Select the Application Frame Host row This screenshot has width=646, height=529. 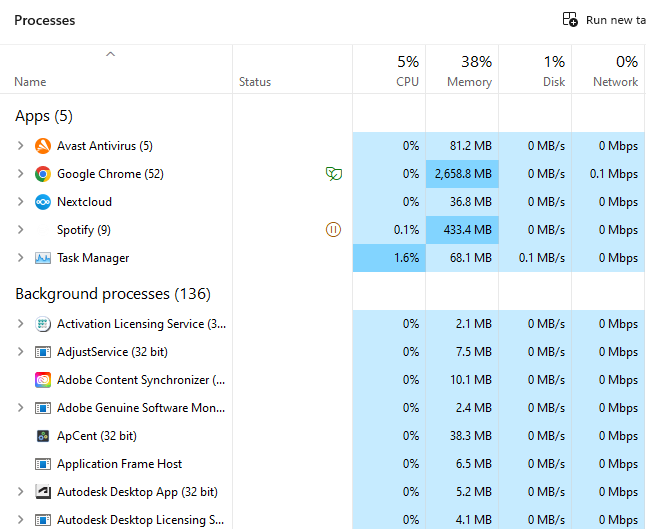click(x=322, y=464)
